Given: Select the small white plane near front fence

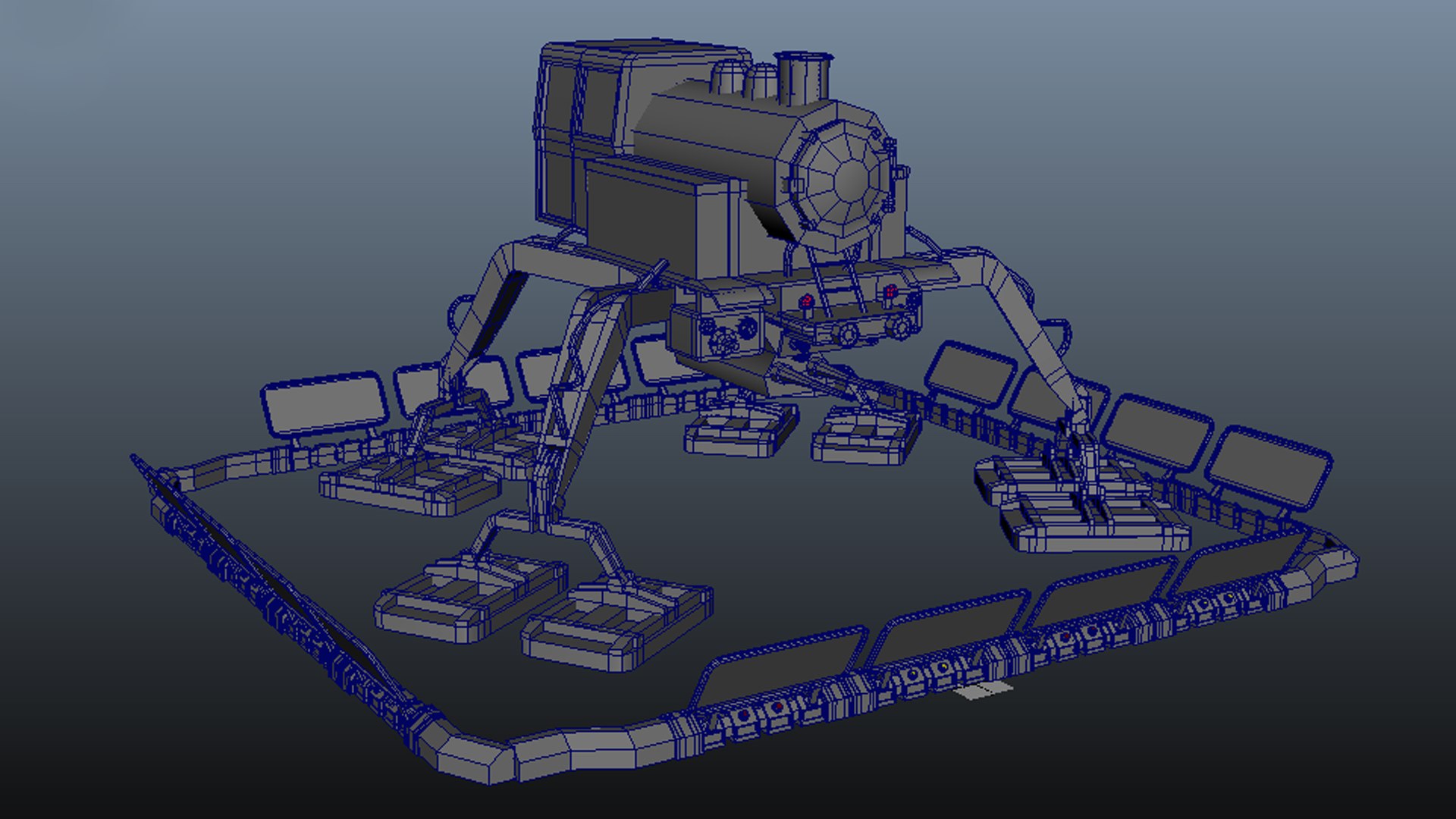Looking at the screenshot, I should coord(983,690).
